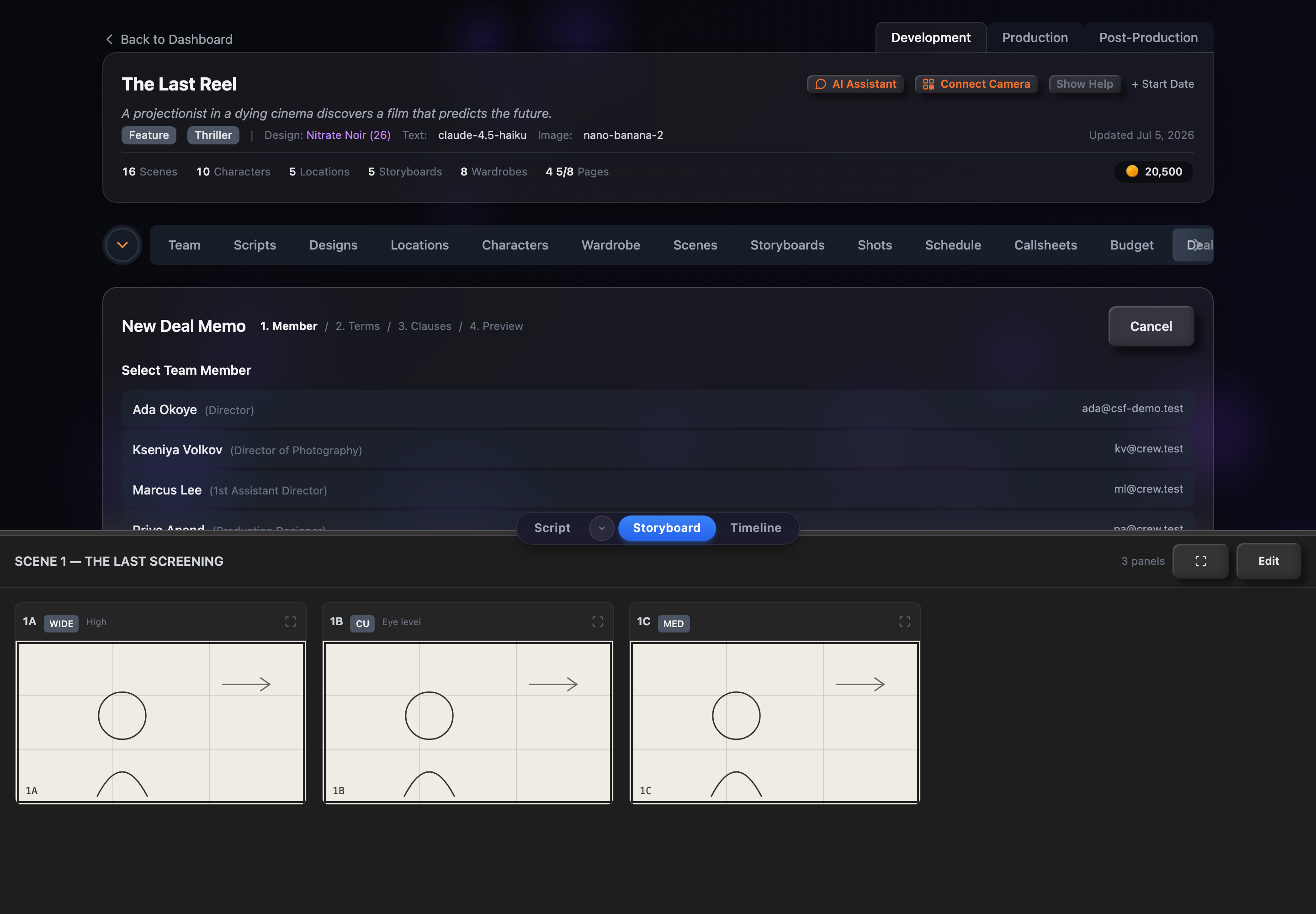Click nano-banana-2 image model name
Image resolution: width=1316 pixels, height=914 pixels.
[623, 135]
